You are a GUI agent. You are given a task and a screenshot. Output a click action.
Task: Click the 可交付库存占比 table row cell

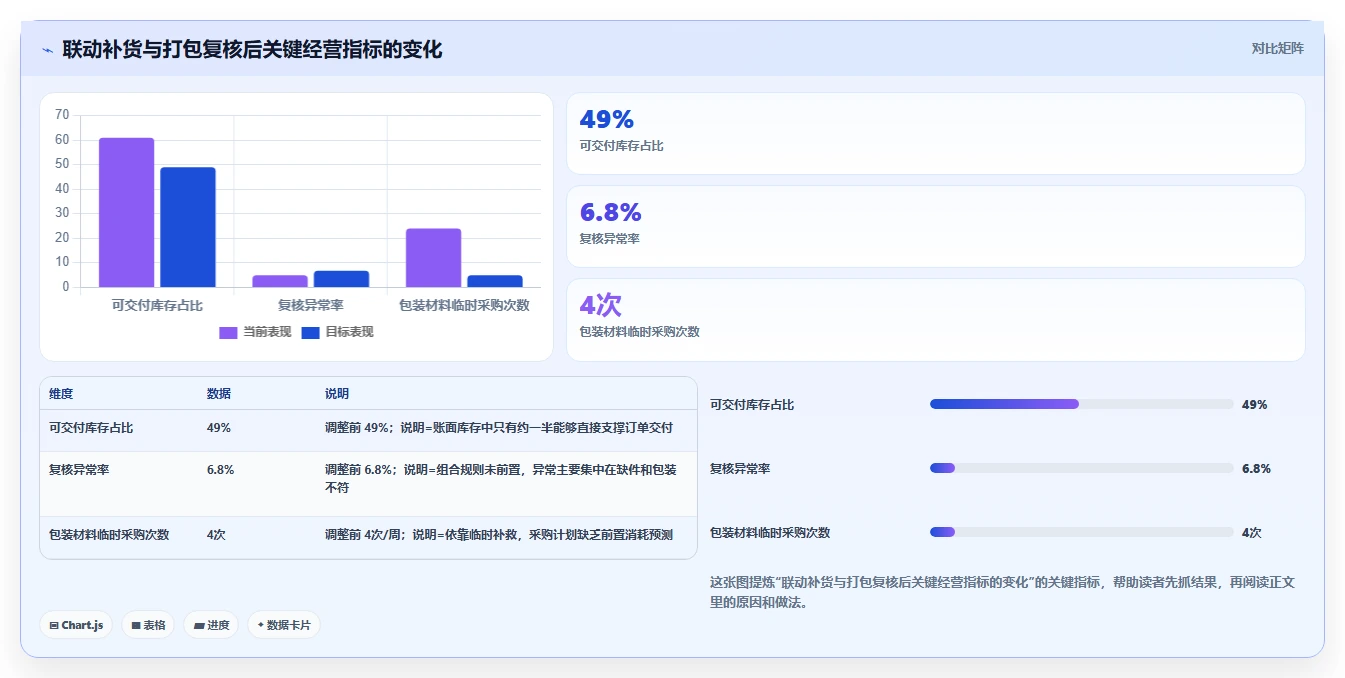(91, 428)
